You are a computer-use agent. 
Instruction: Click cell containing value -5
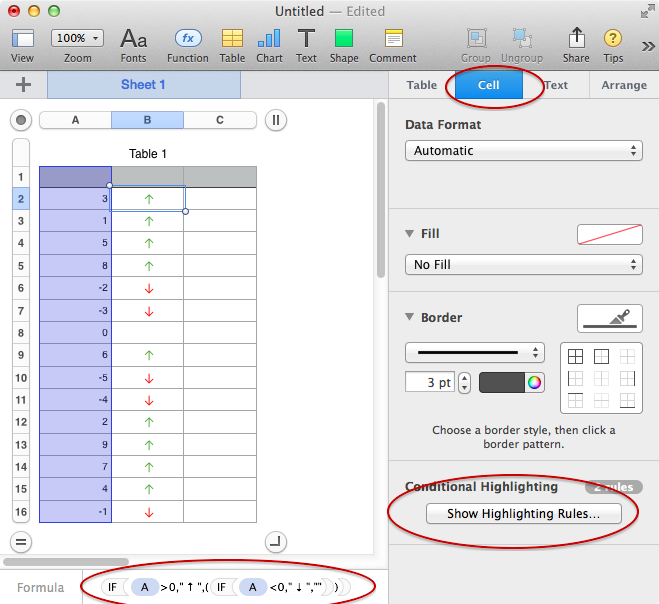click(x=76, y=377)
